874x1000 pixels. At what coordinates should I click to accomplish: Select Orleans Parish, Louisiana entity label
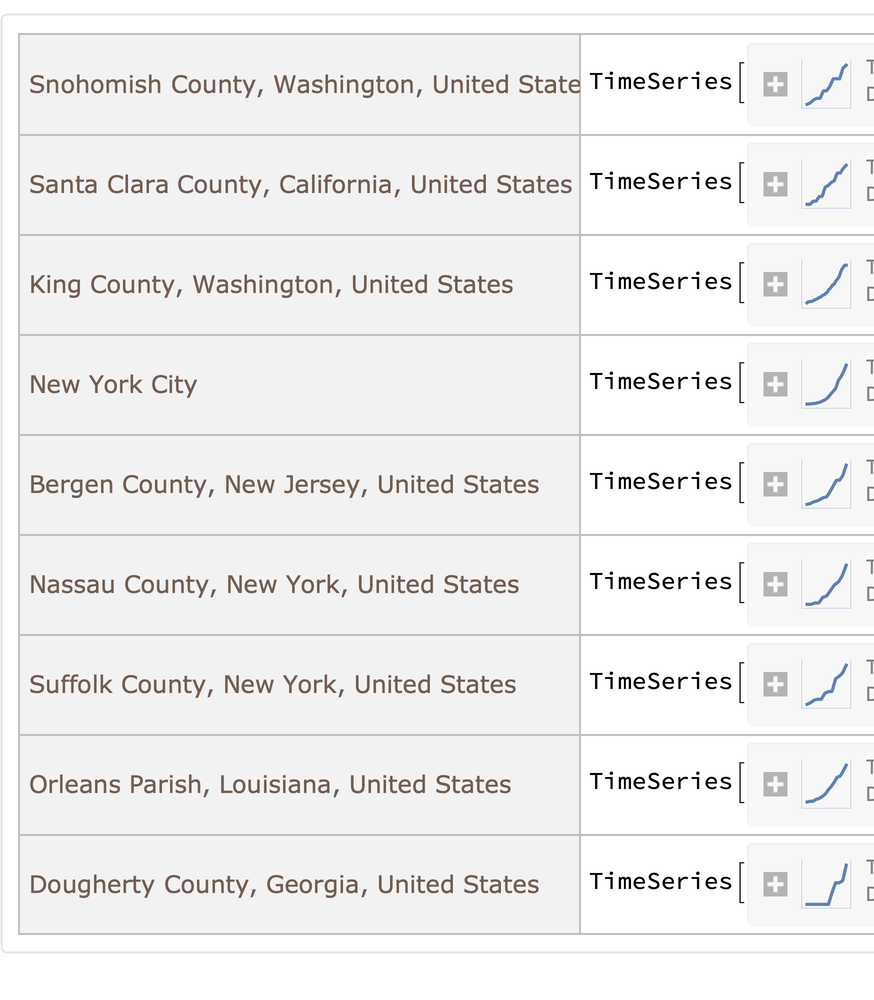pos(270,785)
